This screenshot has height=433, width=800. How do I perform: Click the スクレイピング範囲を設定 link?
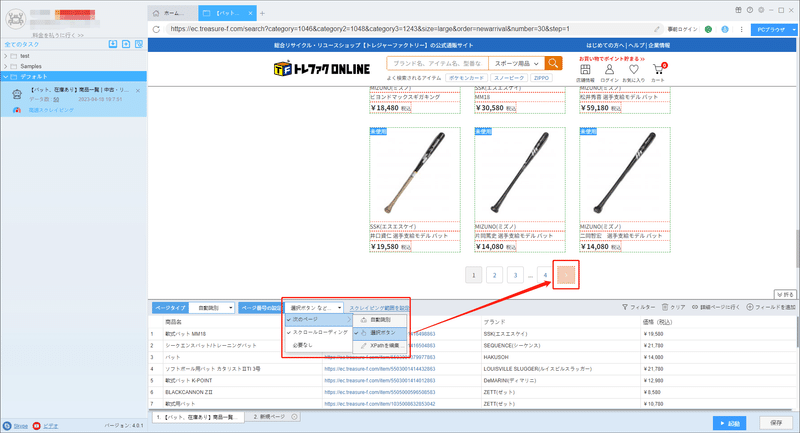(x=379, y=308)
